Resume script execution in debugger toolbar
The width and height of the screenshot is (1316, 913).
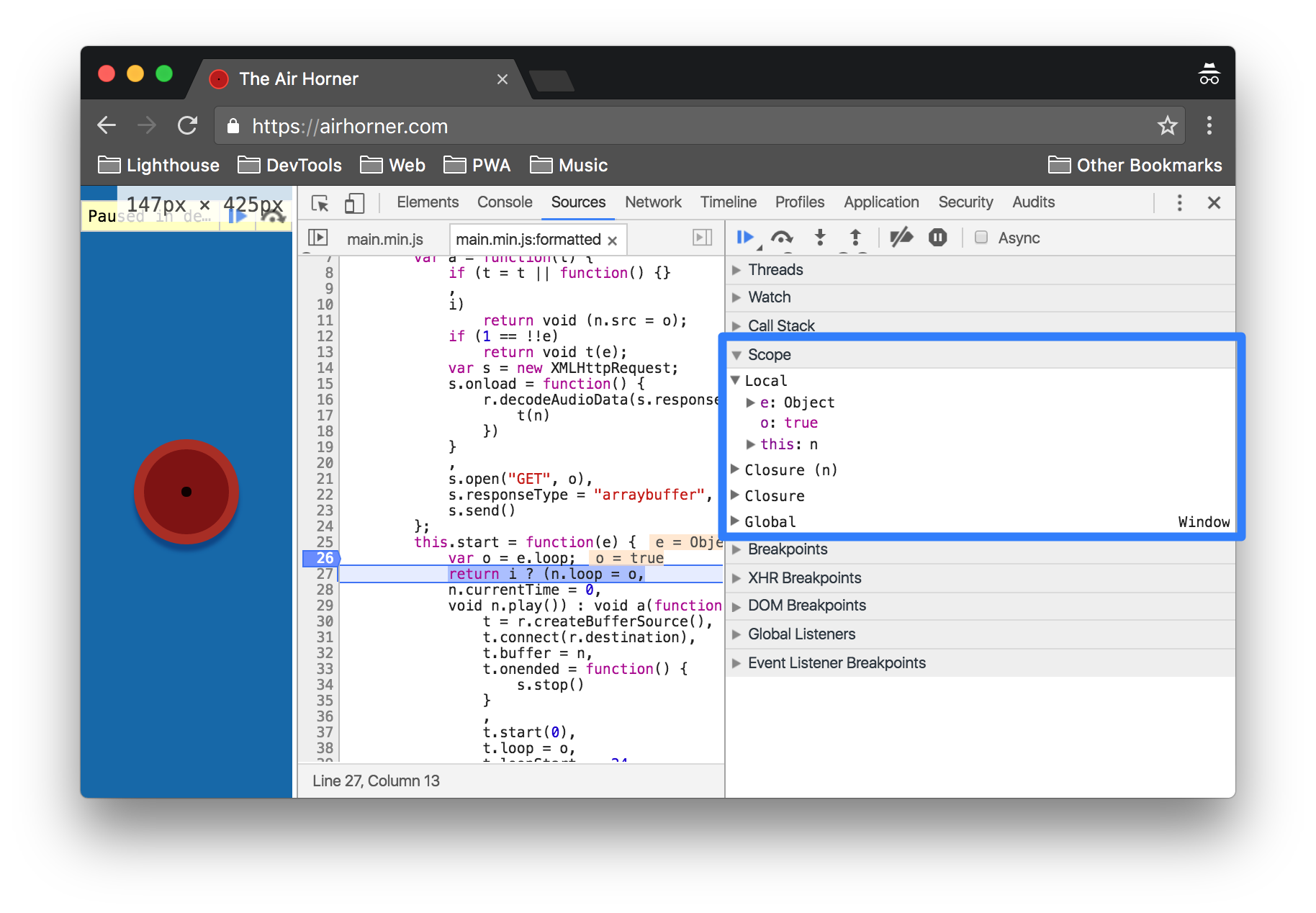pyautogui.click(x=746, y=238)
